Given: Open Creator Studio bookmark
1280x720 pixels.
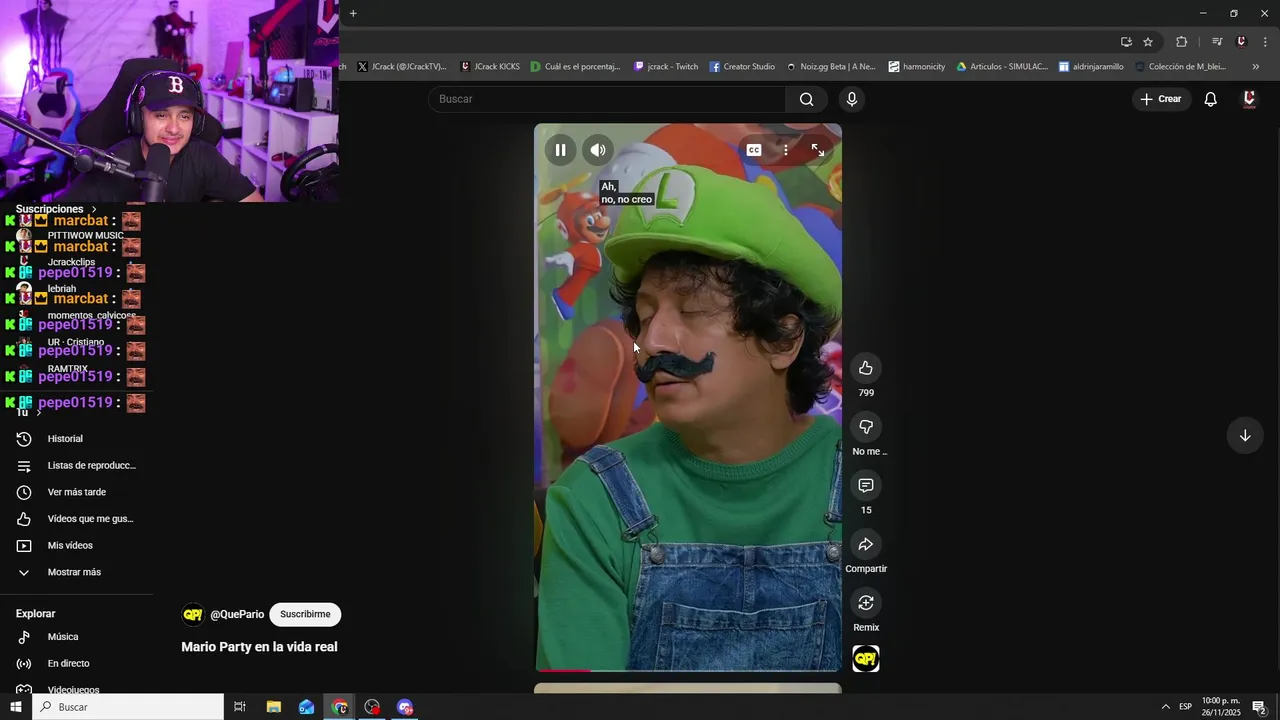Looking at the screenshot, I should (x=742, y=67).
